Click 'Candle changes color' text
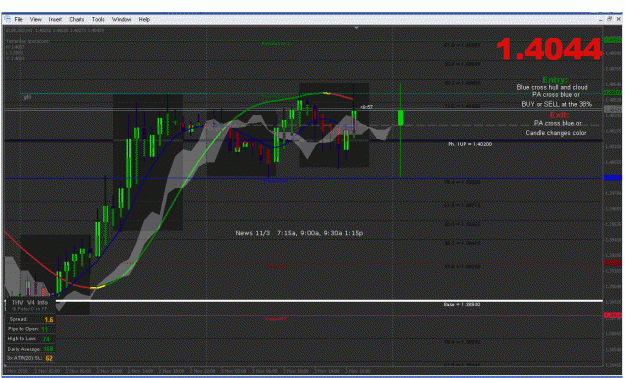The image size is (625, 378). [556, 133]
